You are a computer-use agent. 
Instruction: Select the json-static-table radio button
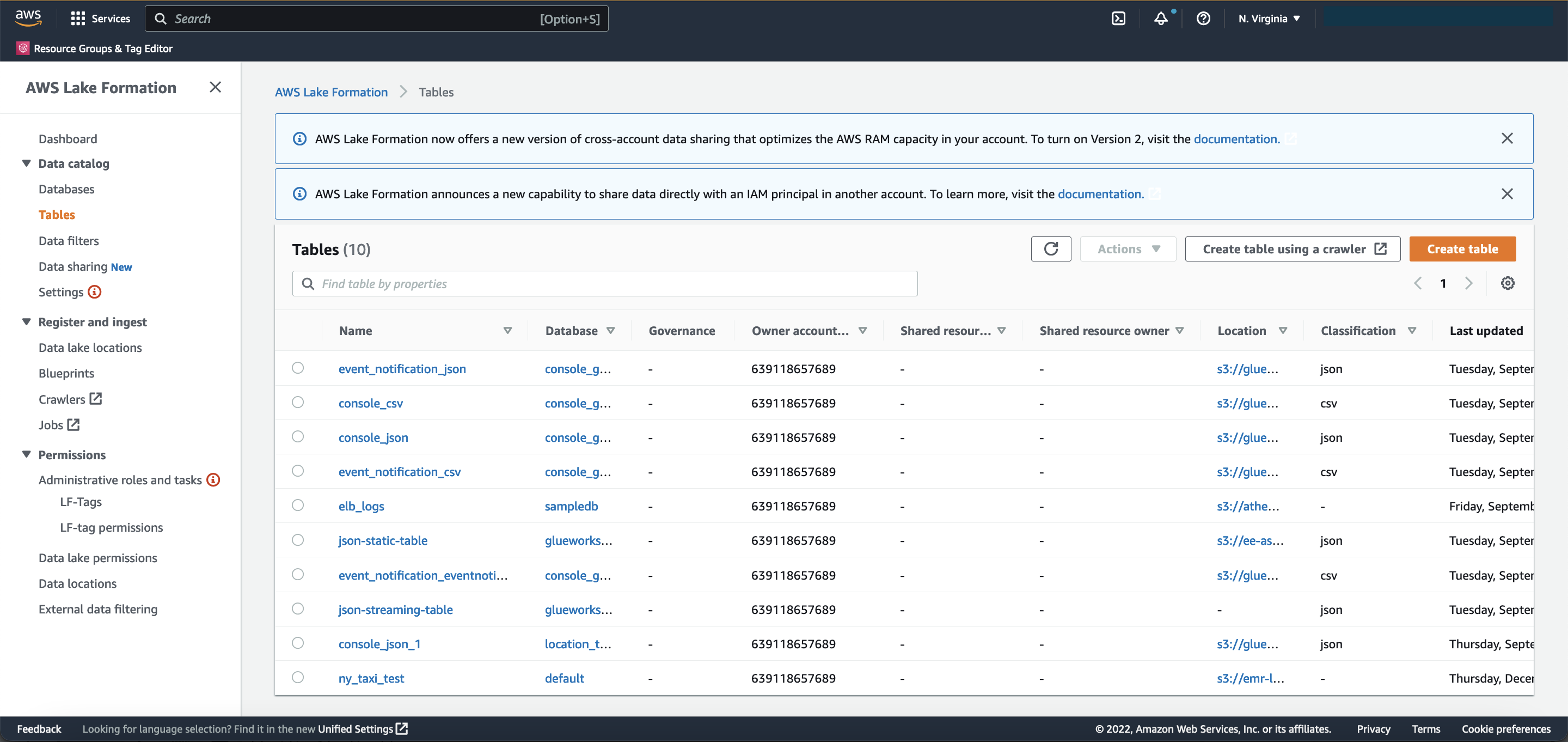(298, 540)
